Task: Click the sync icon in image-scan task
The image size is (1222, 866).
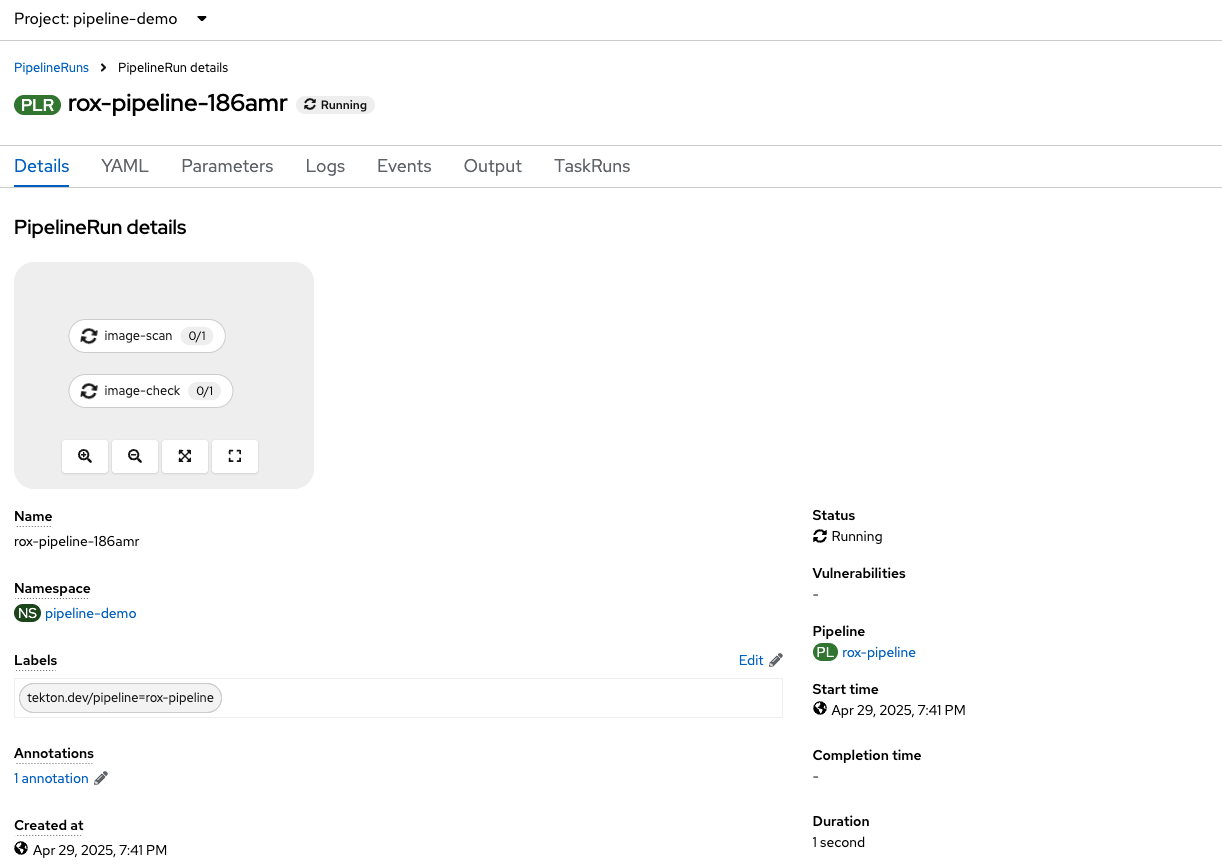Action: [89, 336]
